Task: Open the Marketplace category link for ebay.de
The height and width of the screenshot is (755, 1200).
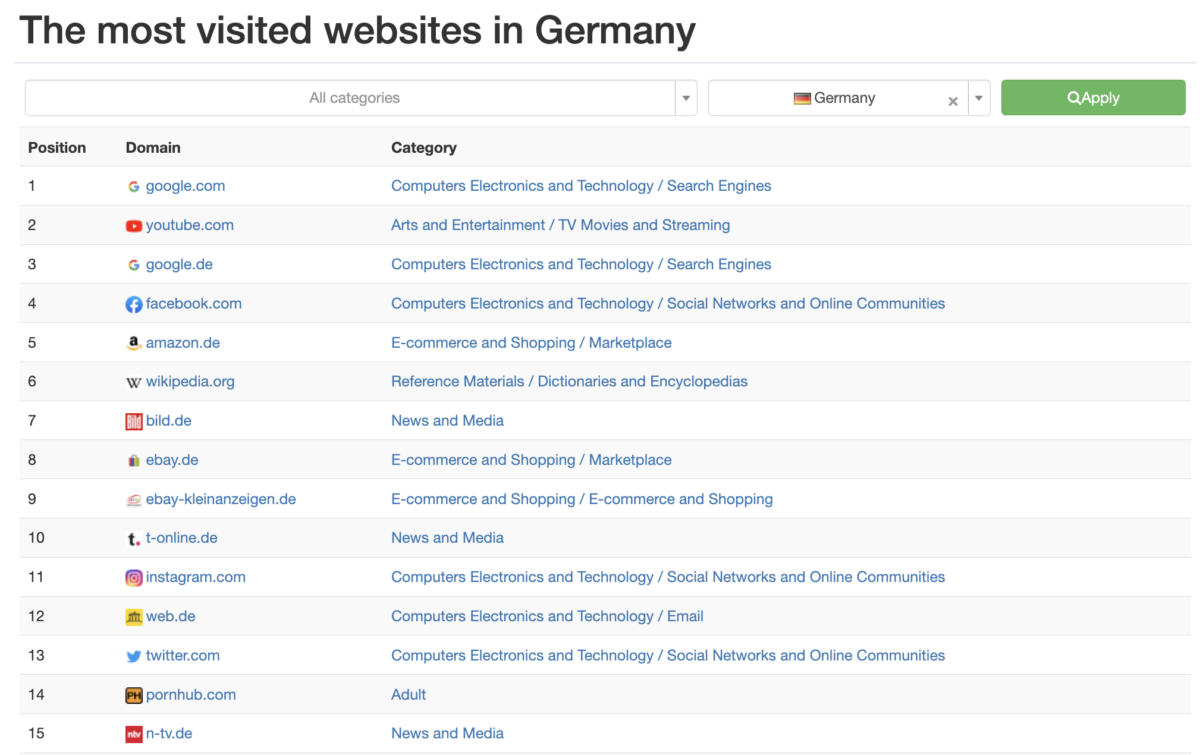Action: [531, 460]
